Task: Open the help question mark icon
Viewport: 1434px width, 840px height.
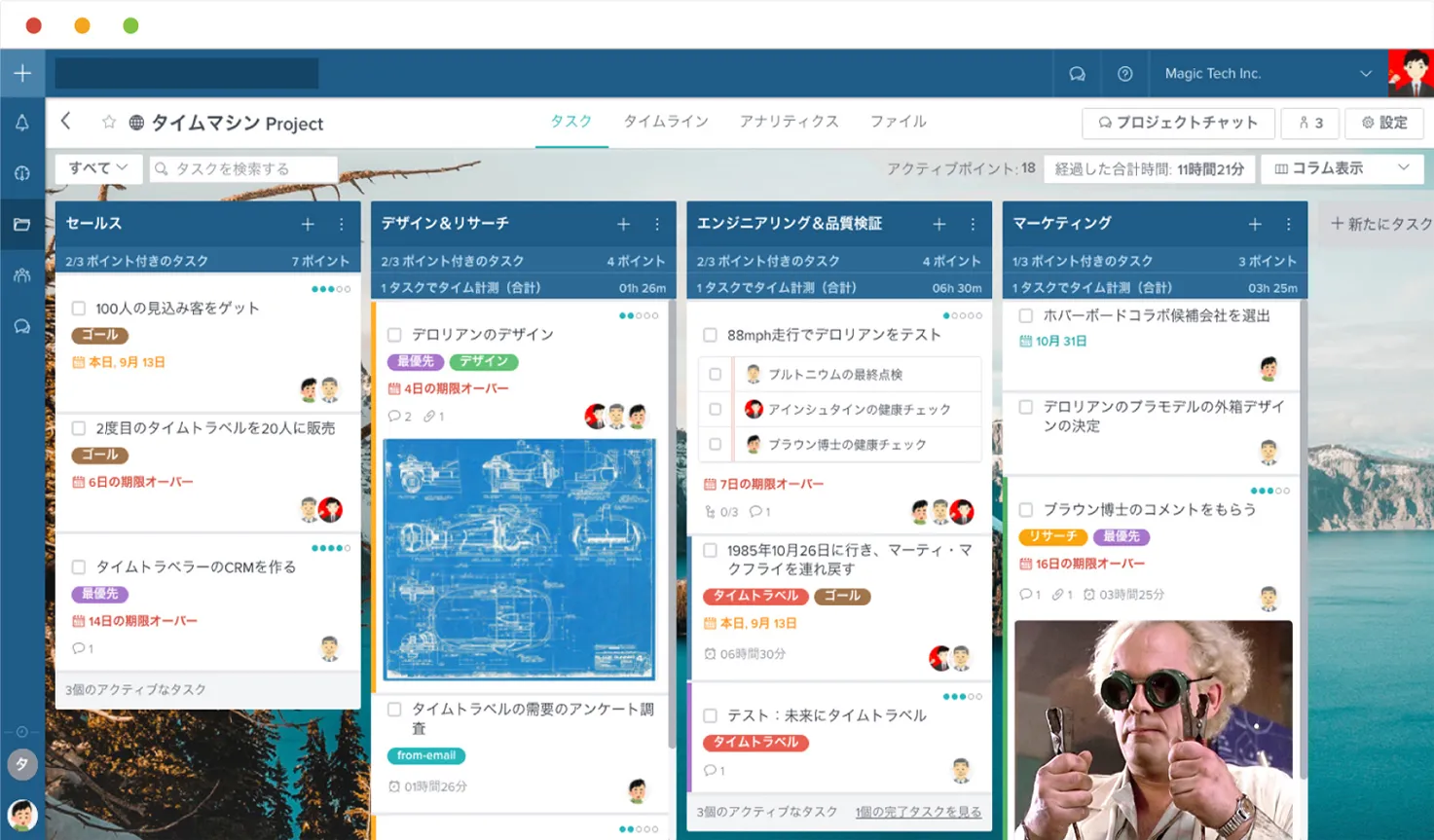Action: (1124, 74)
